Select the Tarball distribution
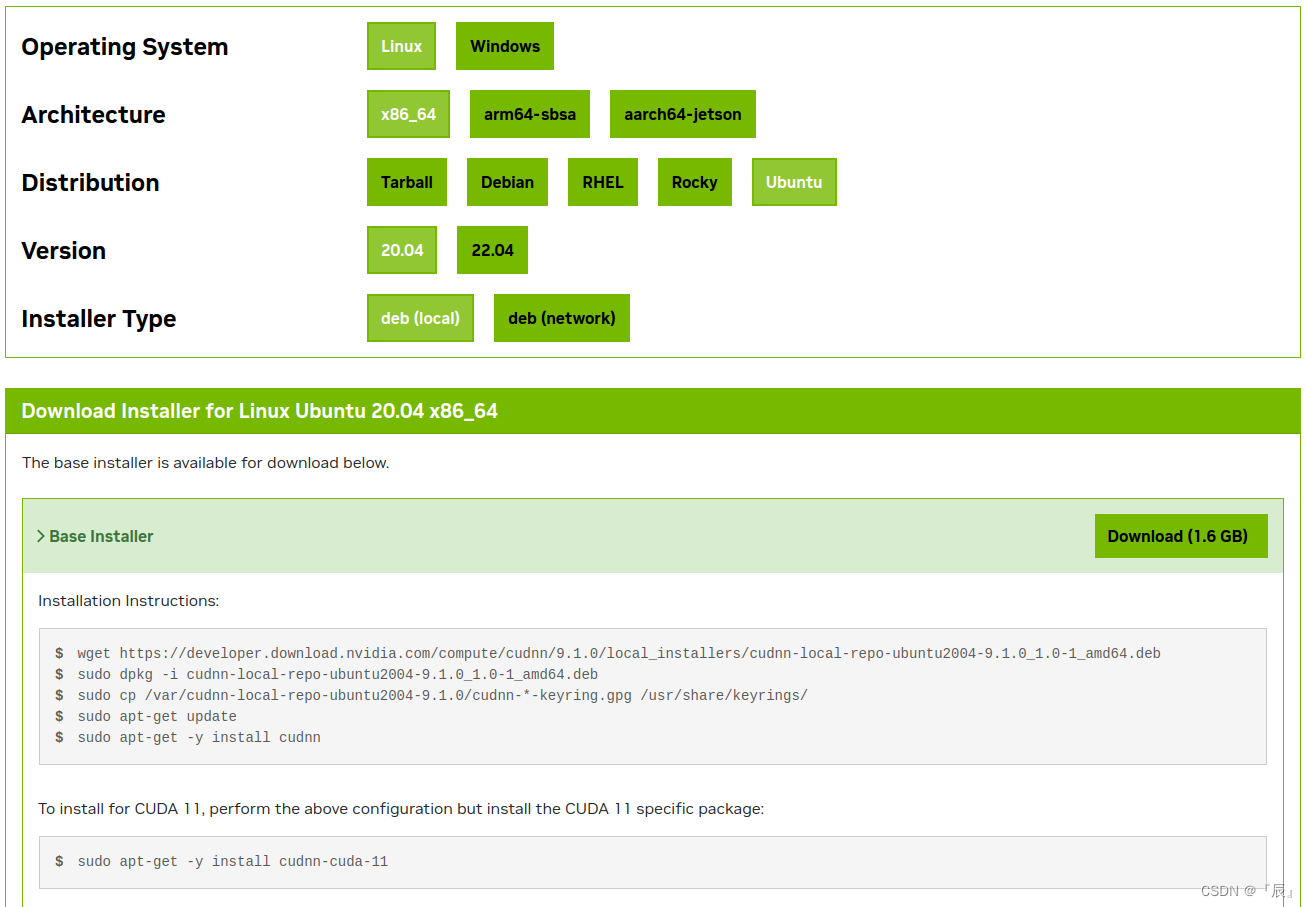The image size is (1307, 907). click(406, 181)
